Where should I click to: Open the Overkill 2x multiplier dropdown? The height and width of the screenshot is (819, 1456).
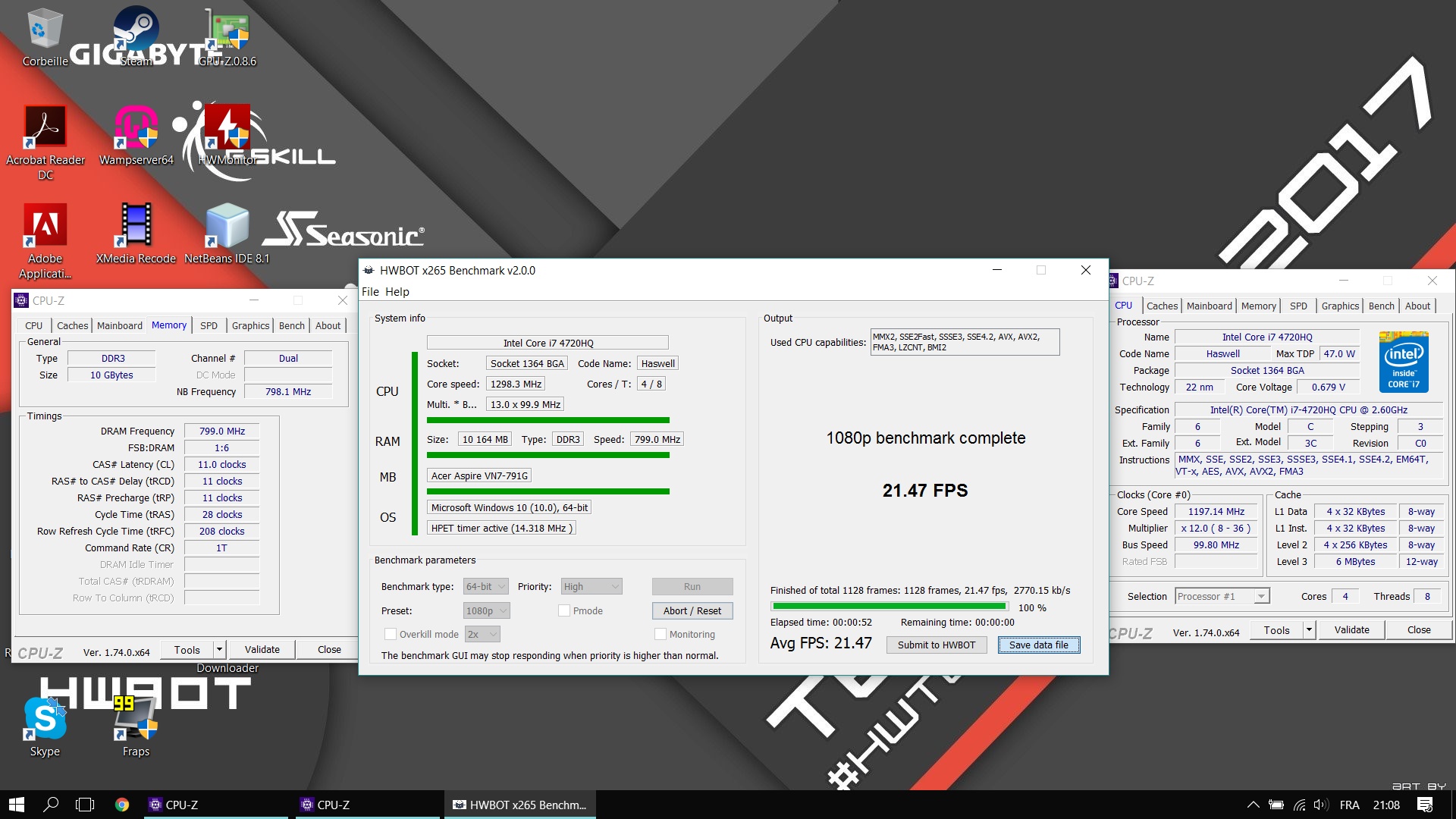482,634
